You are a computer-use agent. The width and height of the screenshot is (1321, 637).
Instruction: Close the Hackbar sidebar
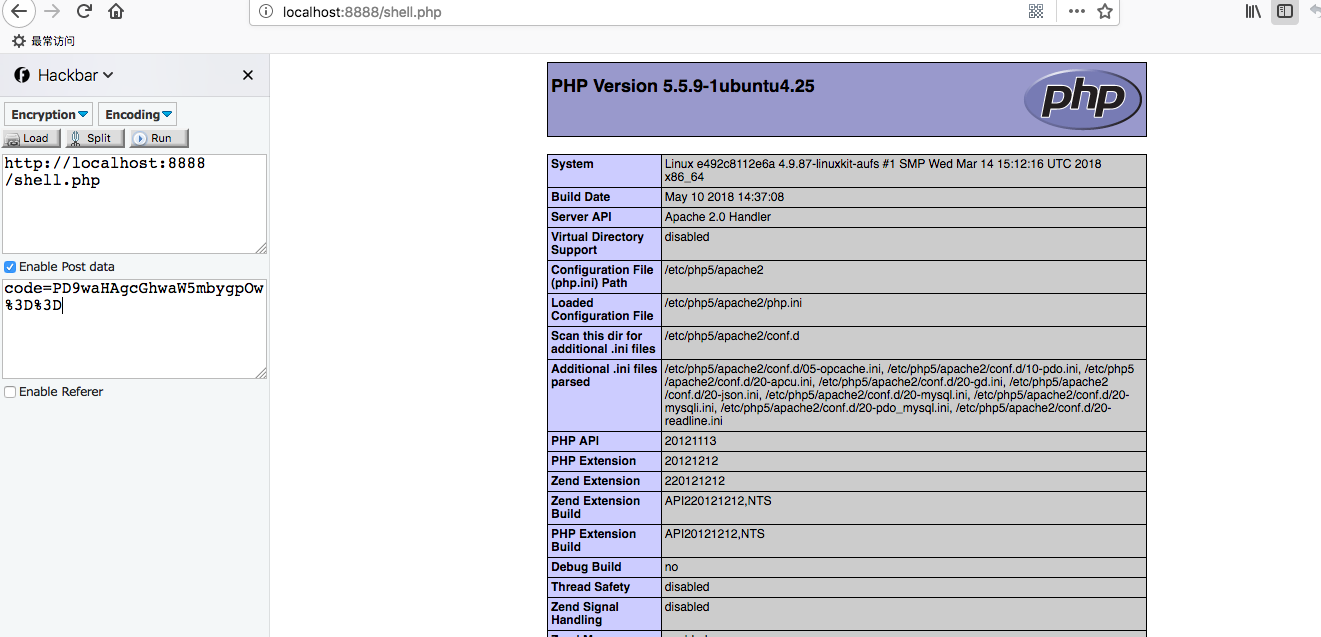coord(248,75)
